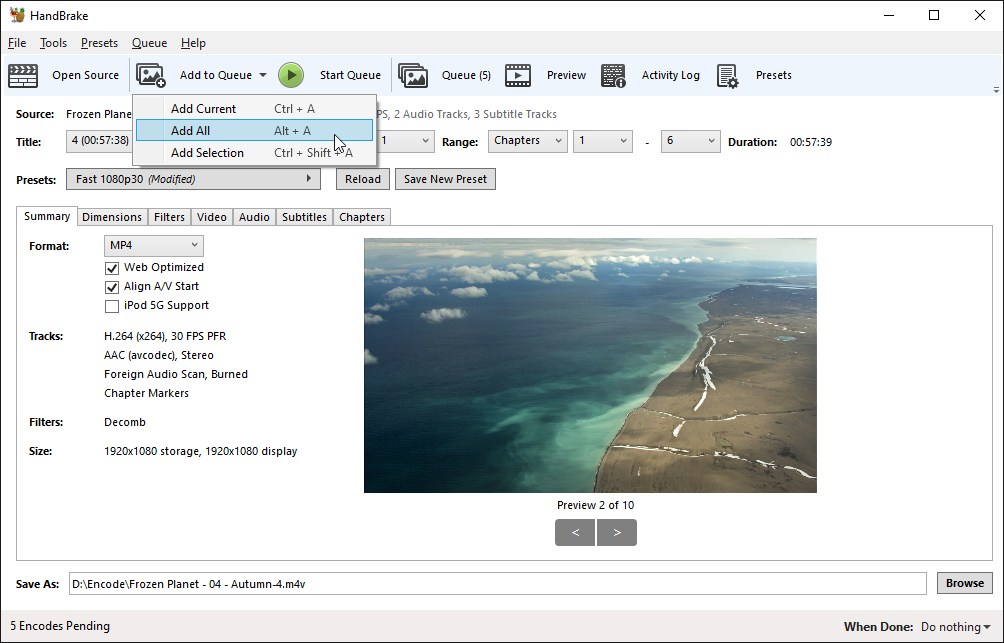
Task: Switch to the Audio tab
Action: click(x=254, y=217)
